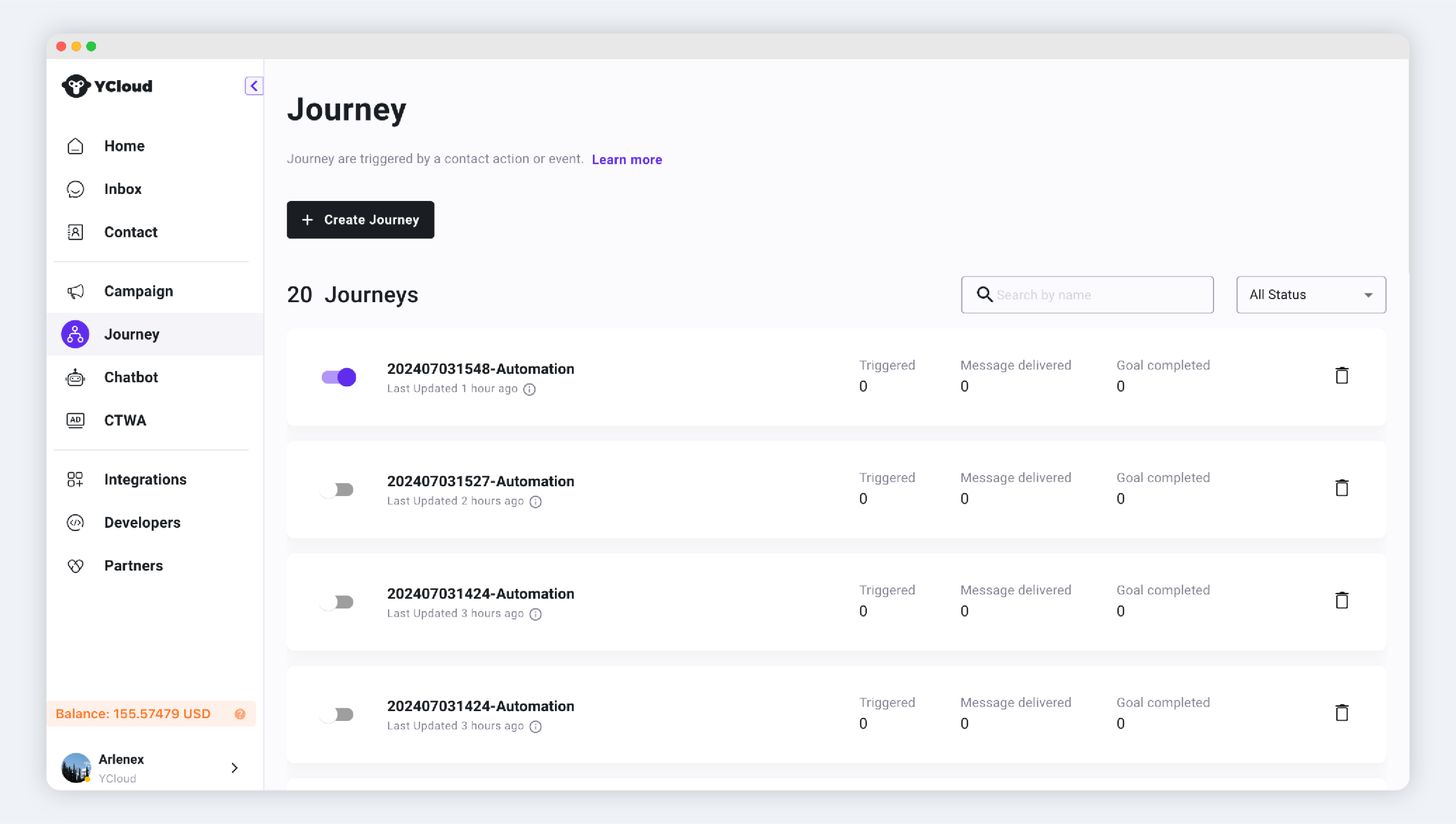
Task: Click the All Status dropdown arrow
Action: [1368, 295]
